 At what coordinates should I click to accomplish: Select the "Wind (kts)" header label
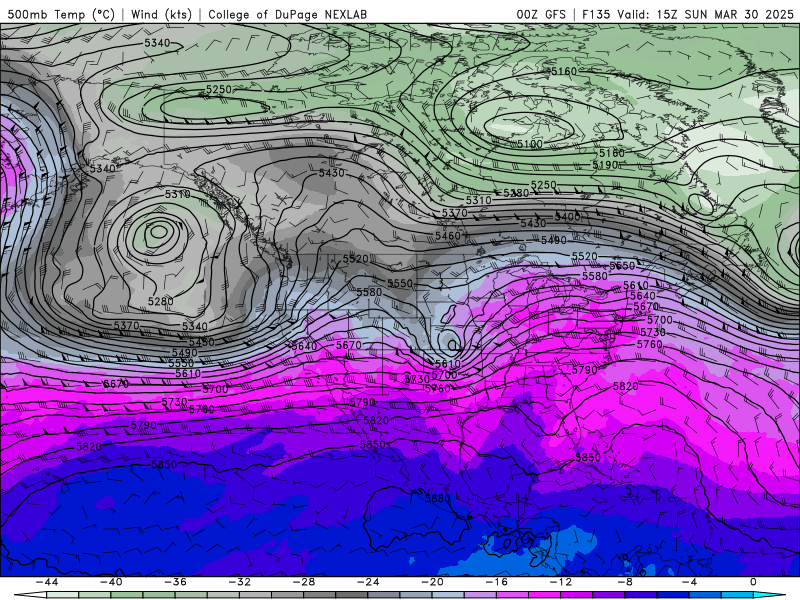[x=161, y=14]
